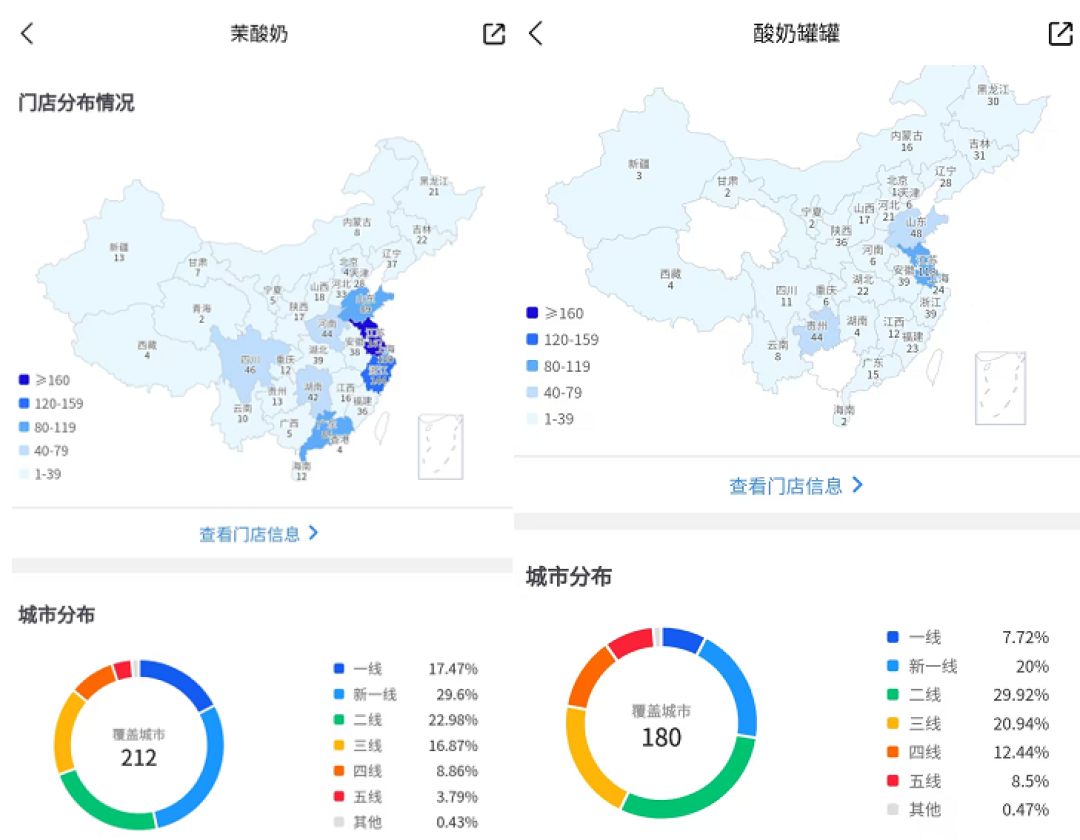Viewport: 1080px width, 840px height.
Task: Click 内蒙古 16 on 酸奶罐罐 map
Action: [906, 141]
